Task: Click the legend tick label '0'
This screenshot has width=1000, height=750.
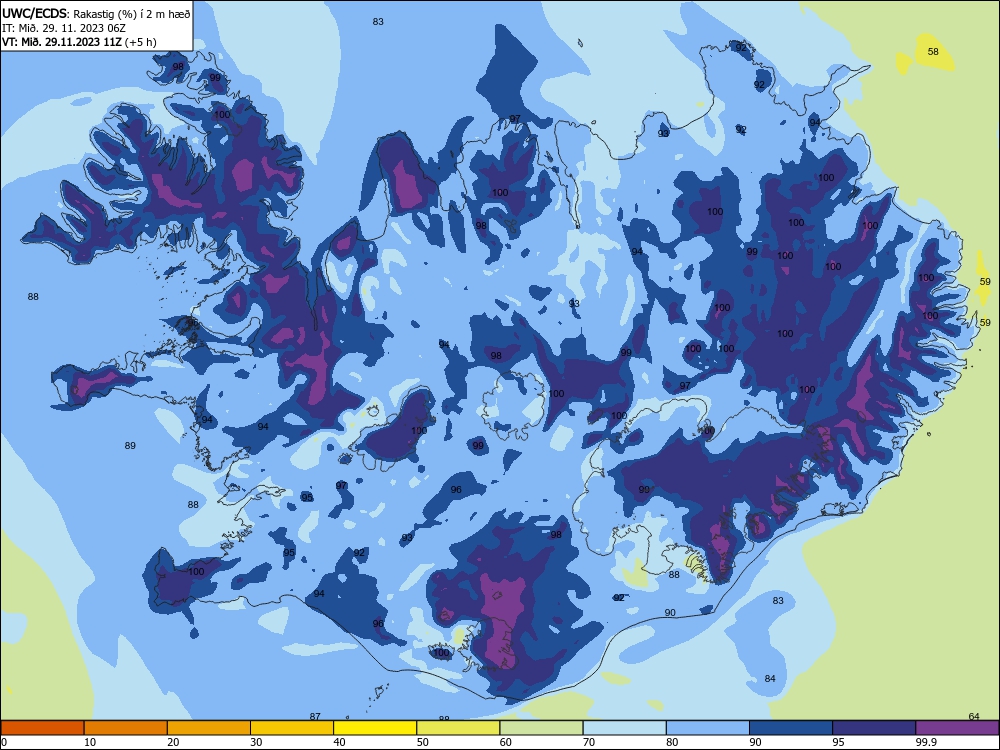Action: coord(4,742)
